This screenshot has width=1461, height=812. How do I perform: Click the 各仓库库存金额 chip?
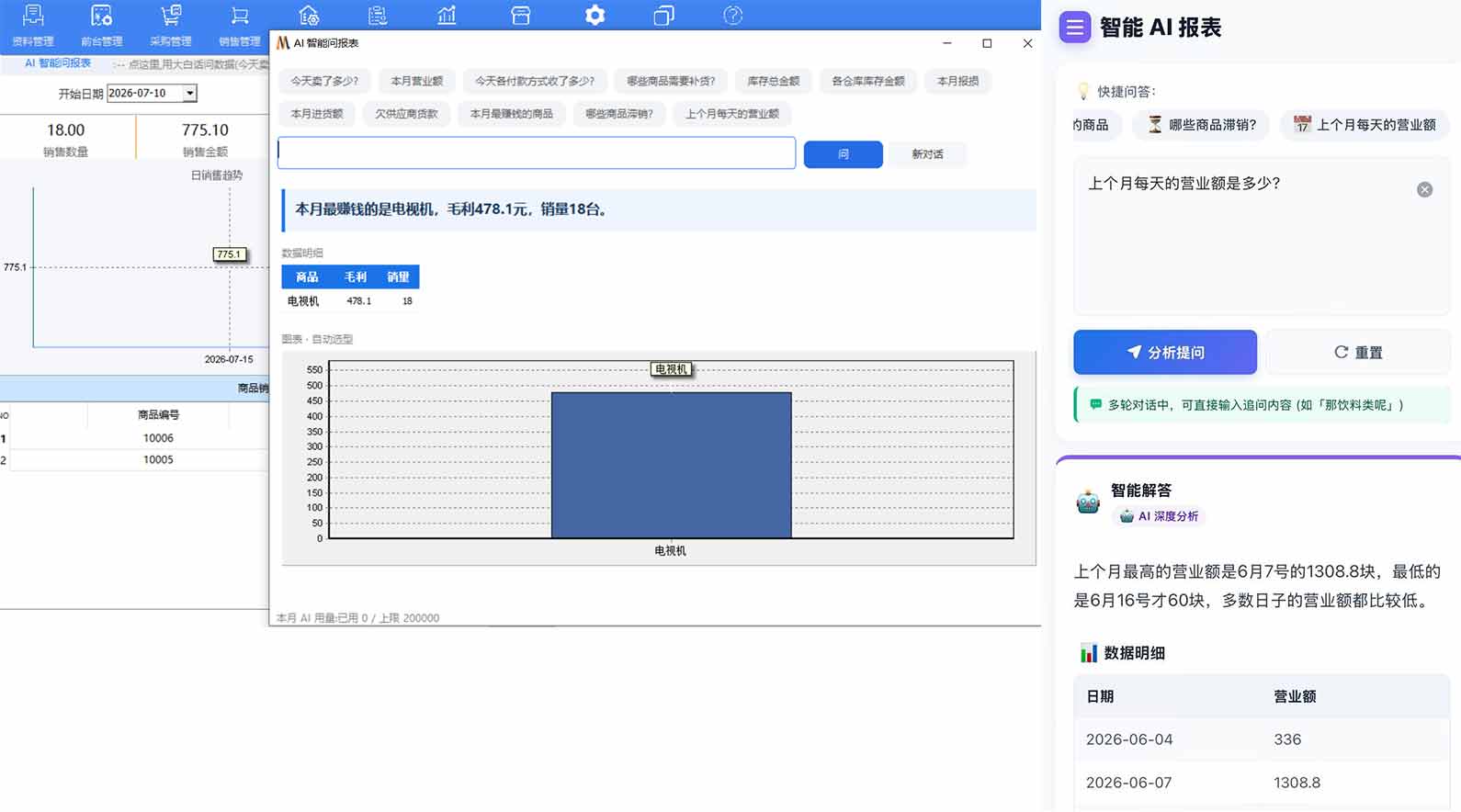(x=867, y=81)
